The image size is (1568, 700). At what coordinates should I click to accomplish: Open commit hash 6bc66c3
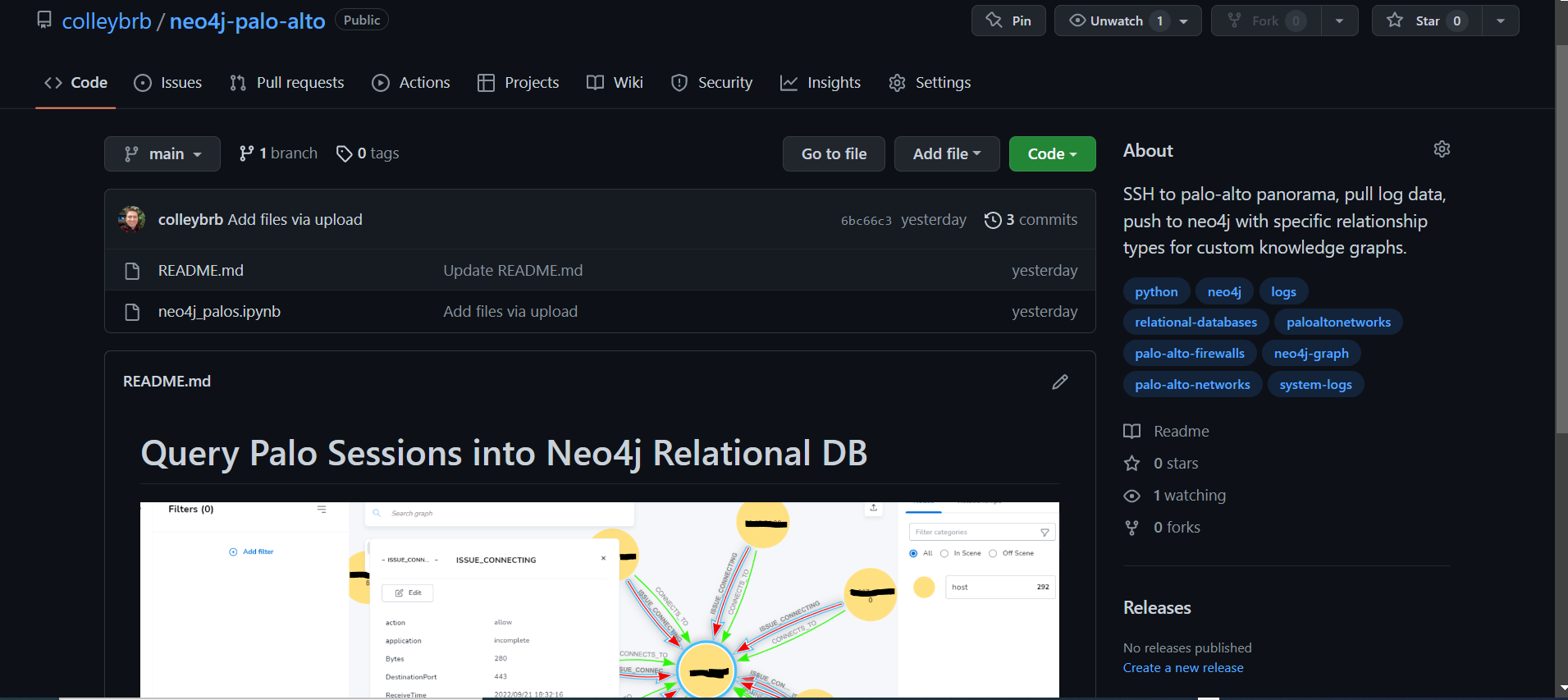pyautogui.click(x=866, y=221)
